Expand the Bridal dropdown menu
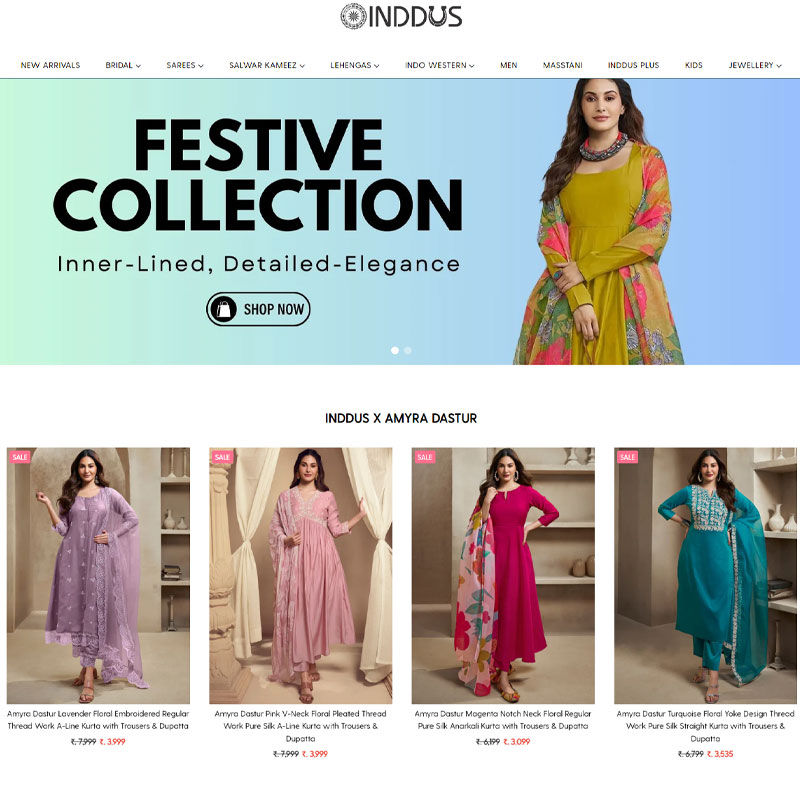 point(123,65)
